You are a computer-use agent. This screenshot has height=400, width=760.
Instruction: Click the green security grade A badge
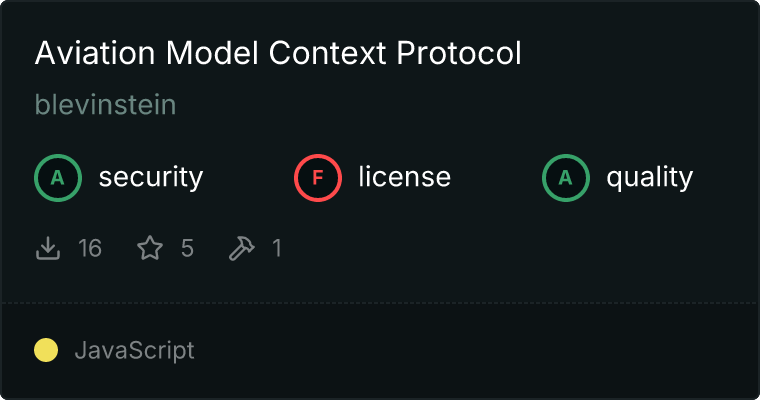(x=58, y=178)
